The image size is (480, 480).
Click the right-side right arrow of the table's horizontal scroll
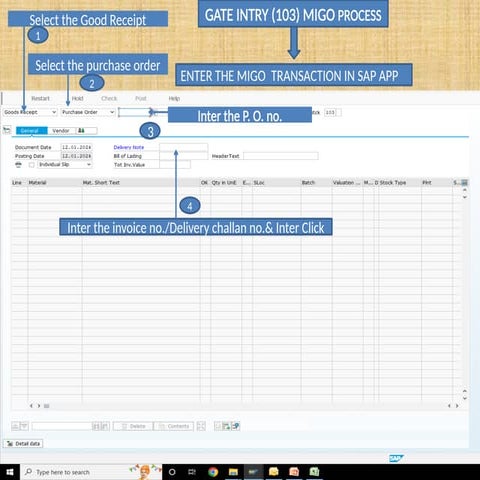(x=457, y=406)
